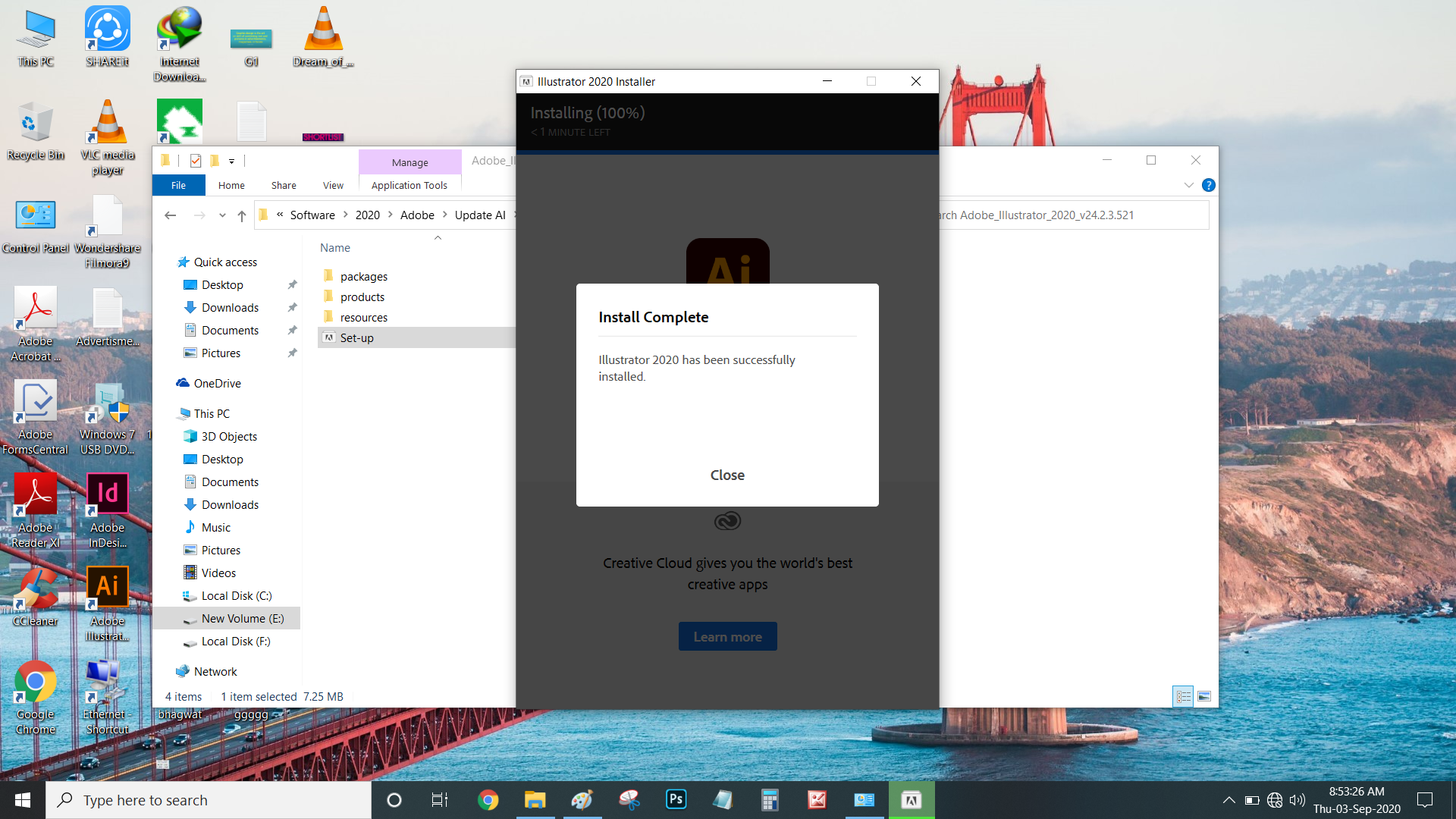Open Google Chrome in the taskbar
Screen dimensions: 1456x819
coord(488,799)
